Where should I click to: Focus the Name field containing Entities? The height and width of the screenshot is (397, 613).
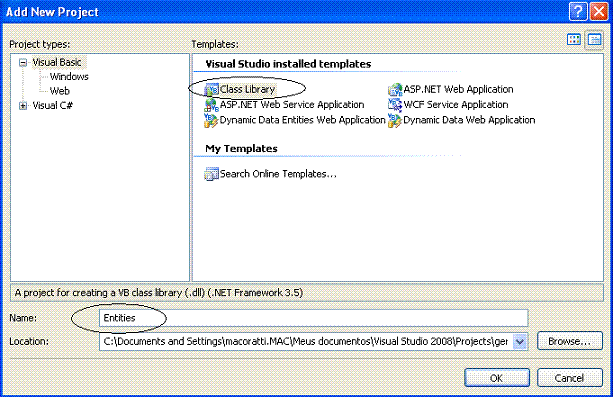(314, 318)
